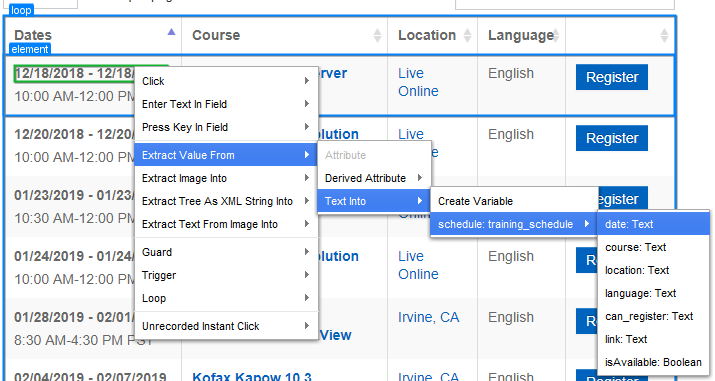715x381 pixels.
Task: Click the arrow beside Derived Attribute
Action: [420, 178]
